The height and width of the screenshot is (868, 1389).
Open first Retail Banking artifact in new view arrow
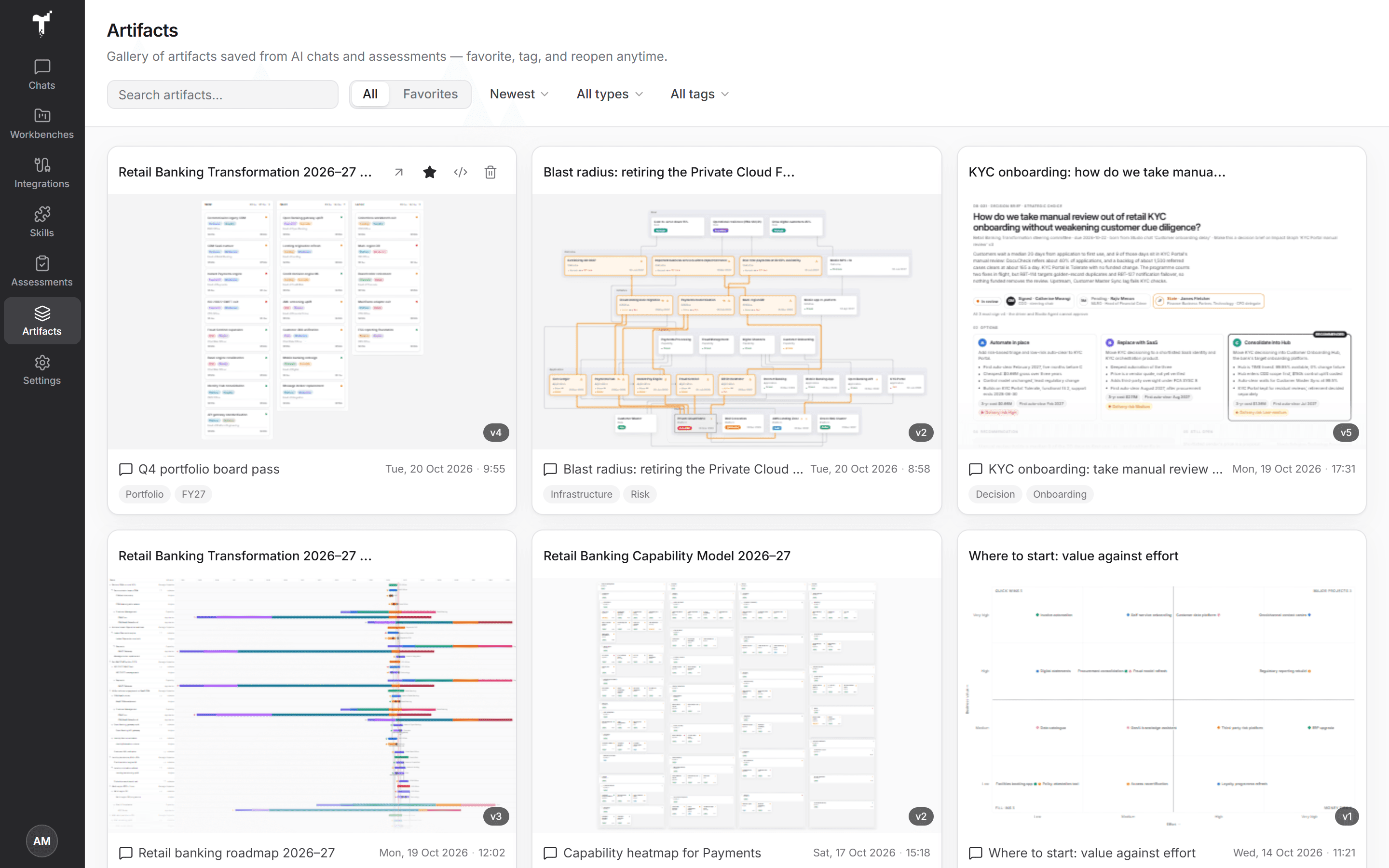pos(399,172)
